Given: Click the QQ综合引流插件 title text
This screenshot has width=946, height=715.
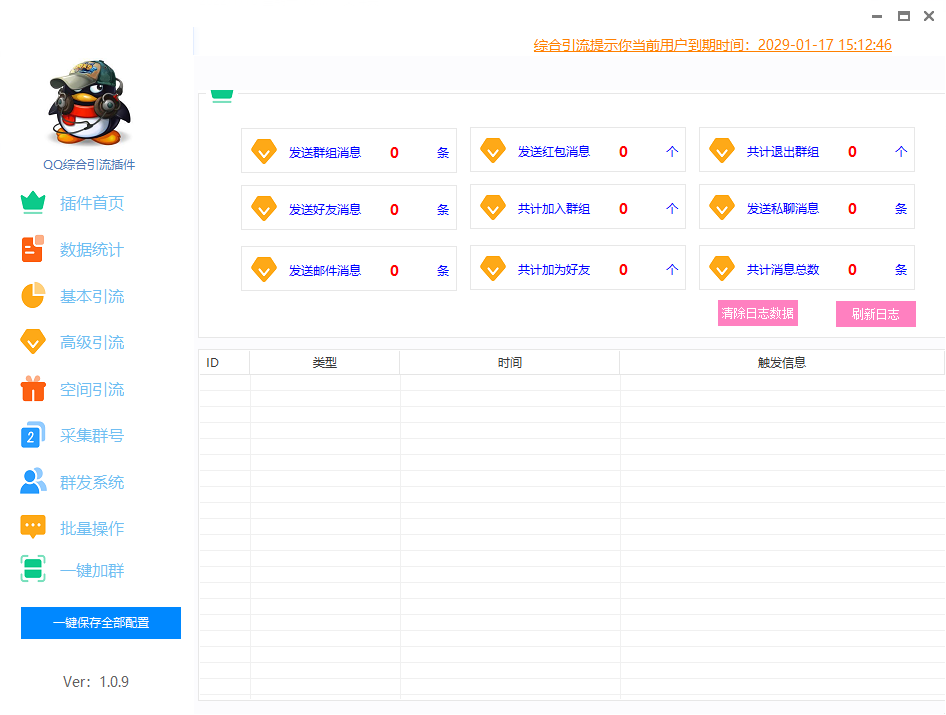Looking at the screenshot, I should (89, 165).
